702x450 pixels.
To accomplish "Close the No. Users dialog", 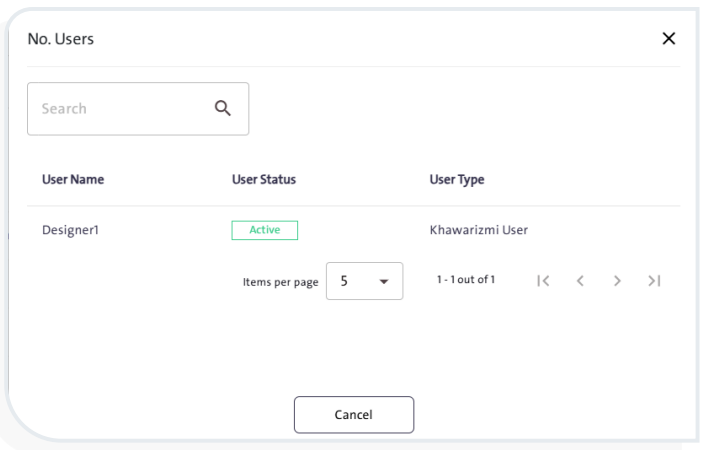I will coord(669,38).
